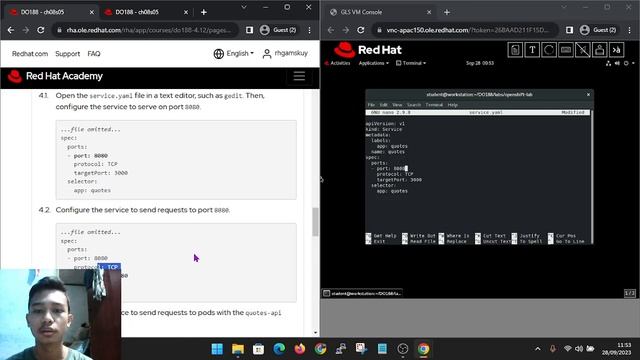Click the power icon in VM top bar

(x=626, y=63)
